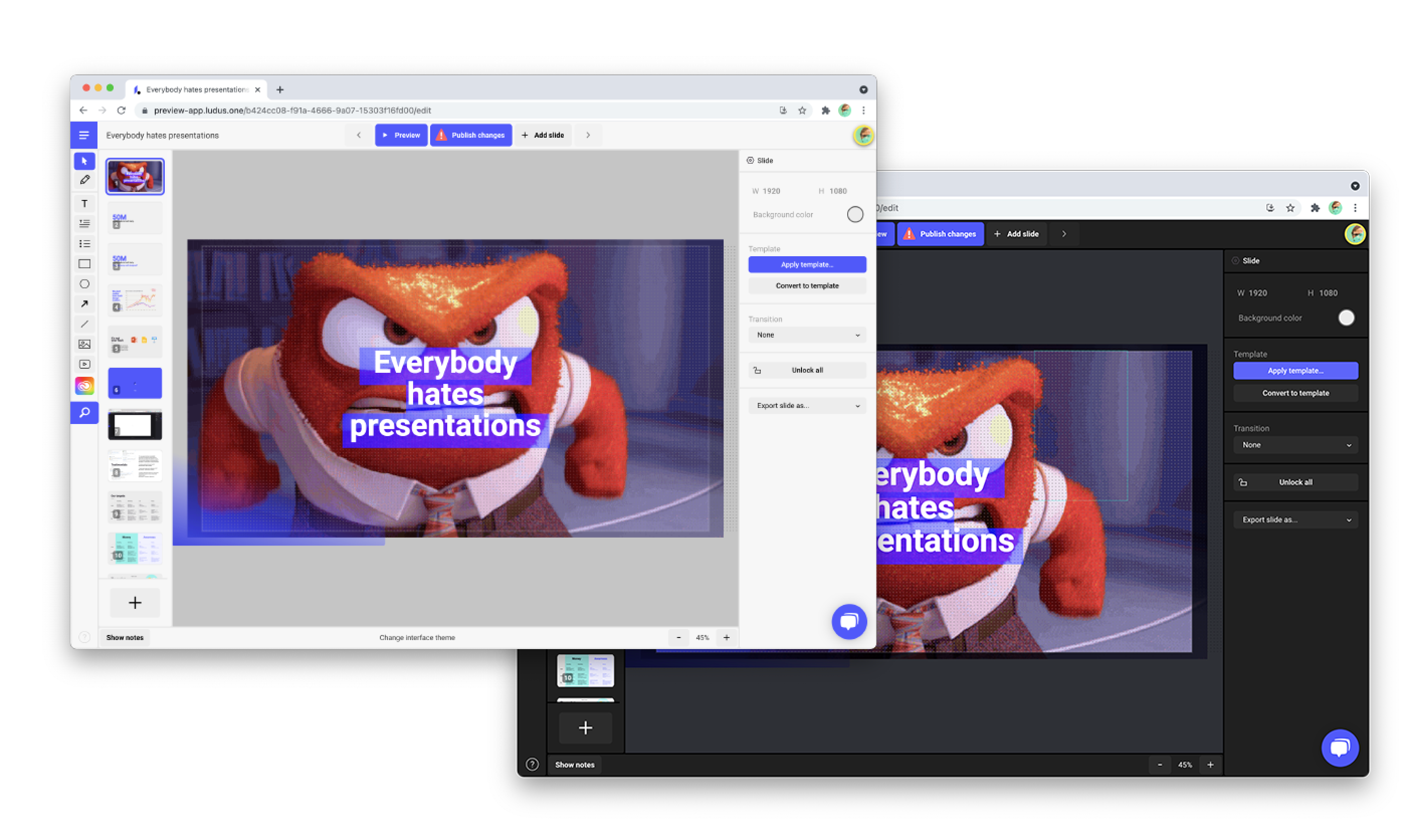Image resolution: width=1407 pixels, height=840 pixels.
Task: Open the Adobe Creative Cloud integration
Action: (84, 386)
